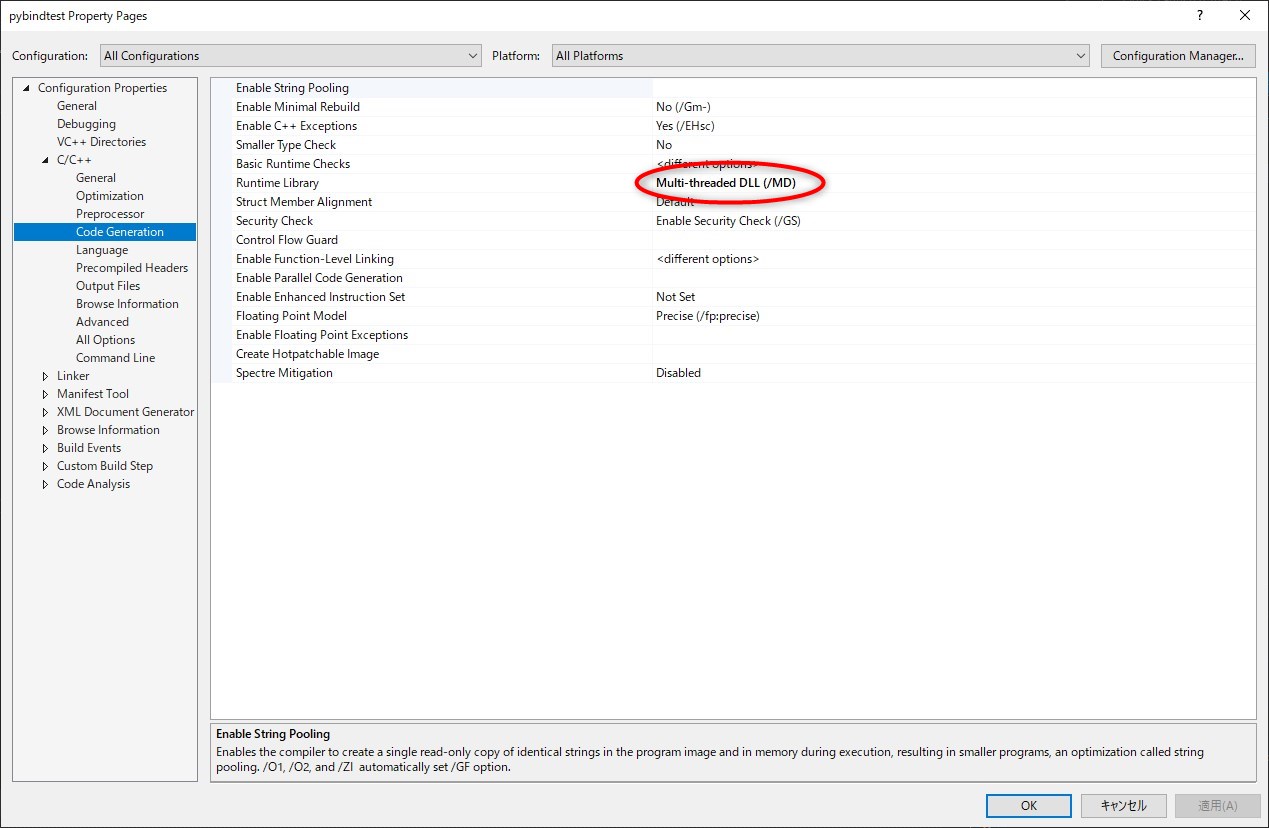
Task: Click the Runtime Library property name
Action: pos(277,183)
